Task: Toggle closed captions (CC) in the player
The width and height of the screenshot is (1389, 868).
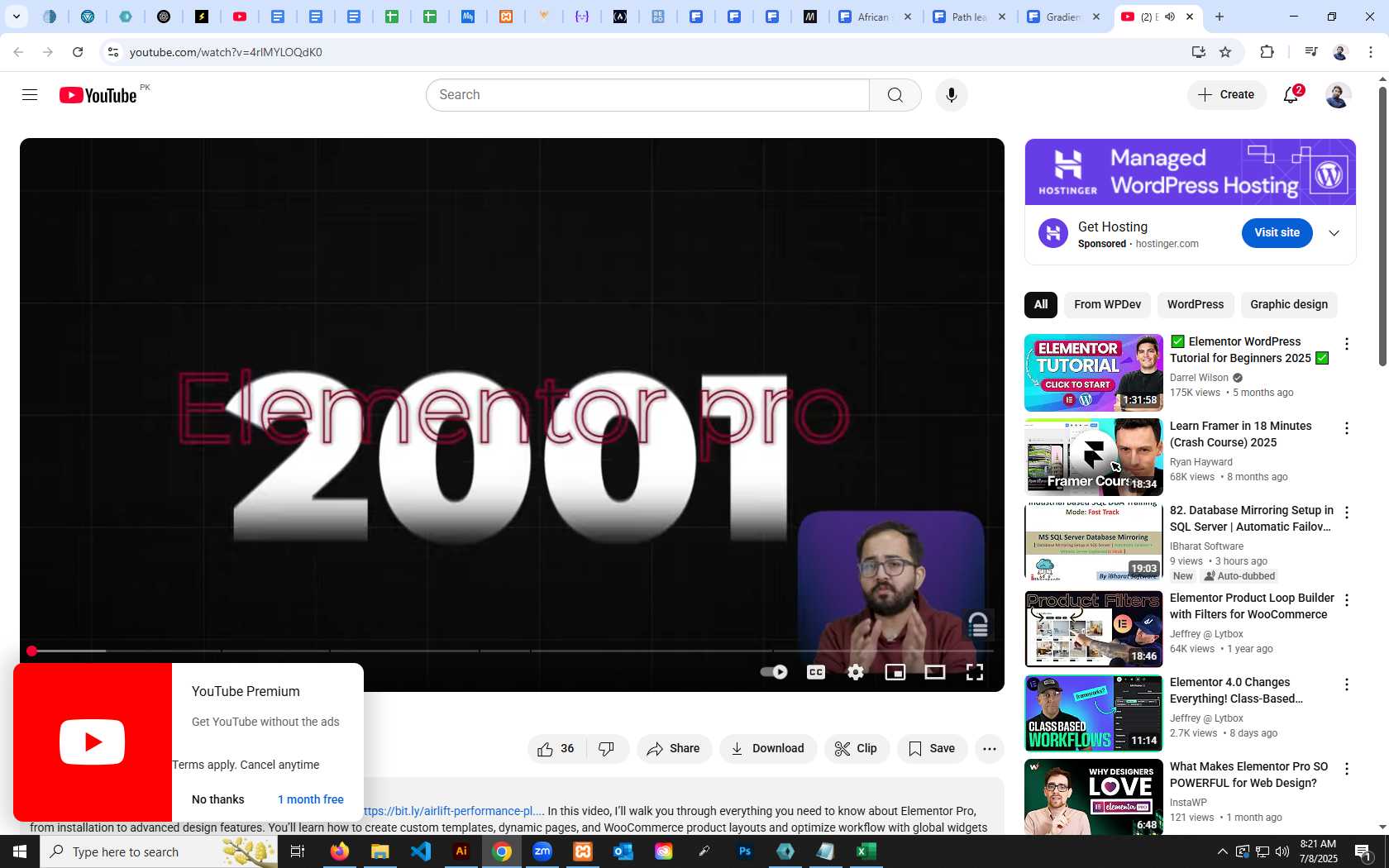Action: [816, 672]
